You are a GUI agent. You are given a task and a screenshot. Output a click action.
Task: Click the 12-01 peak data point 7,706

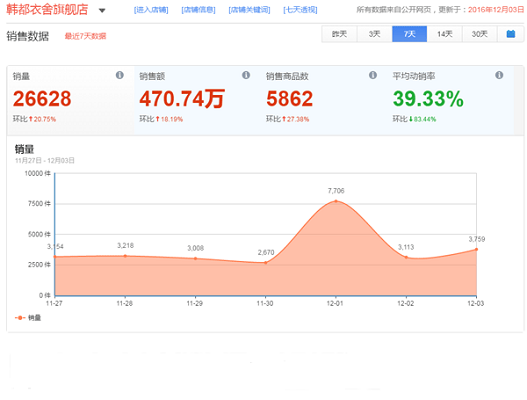point(336,201)
